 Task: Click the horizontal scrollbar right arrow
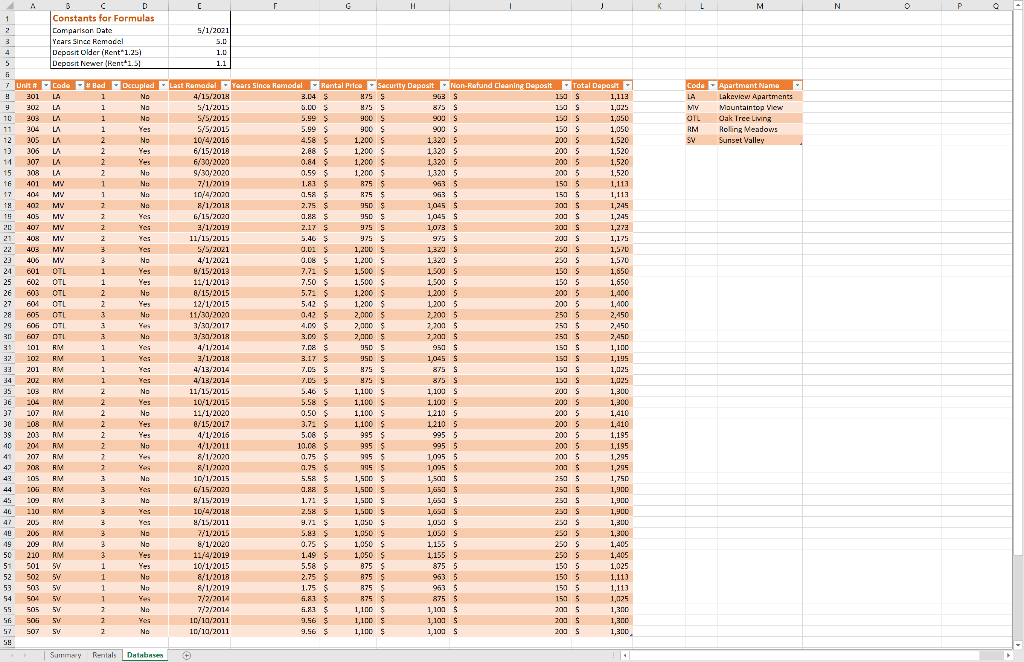pos(1008,655)
